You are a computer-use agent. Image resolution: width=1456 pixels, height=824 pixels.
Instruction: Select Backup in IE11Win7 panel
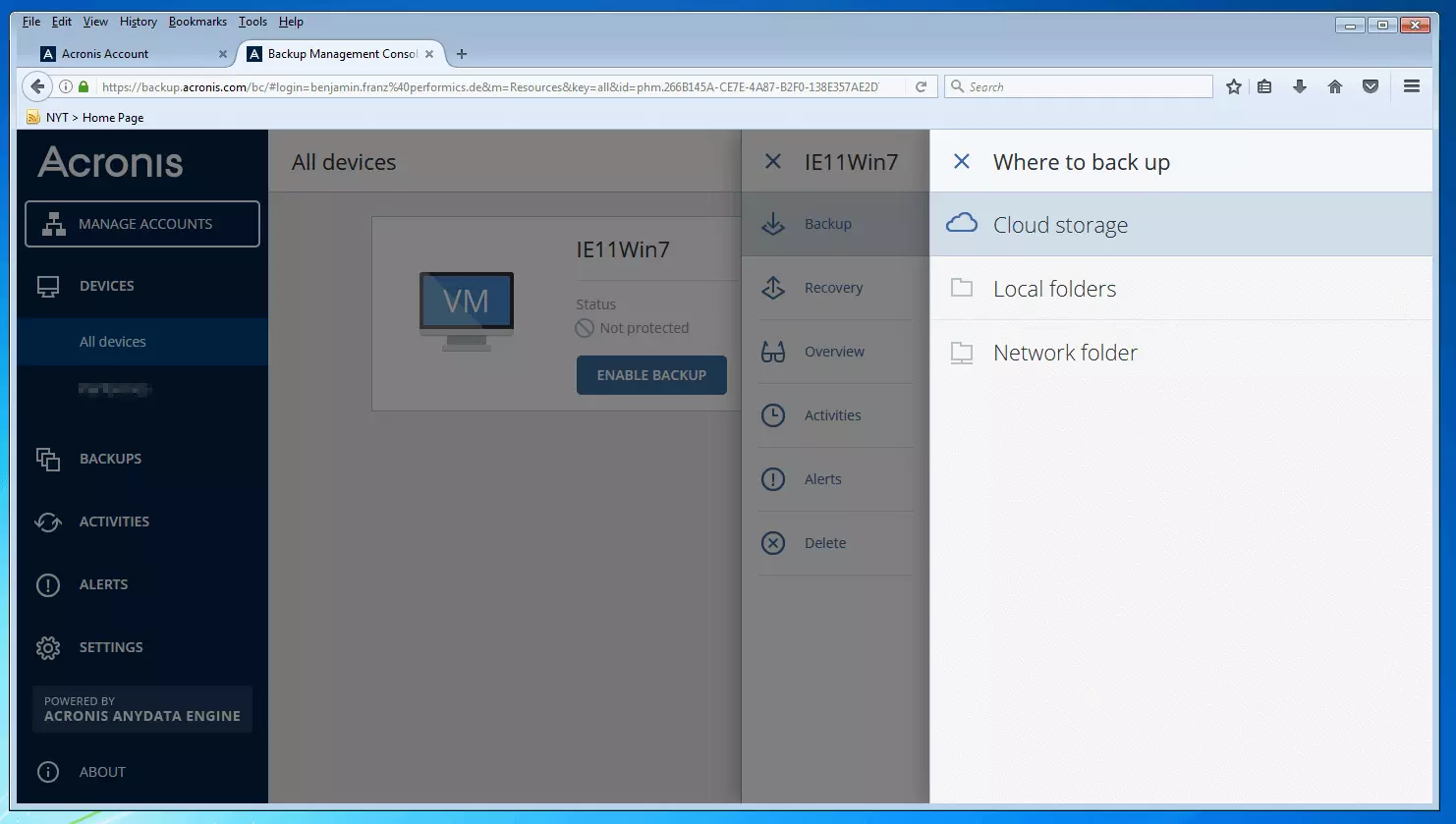click(836, 224)
